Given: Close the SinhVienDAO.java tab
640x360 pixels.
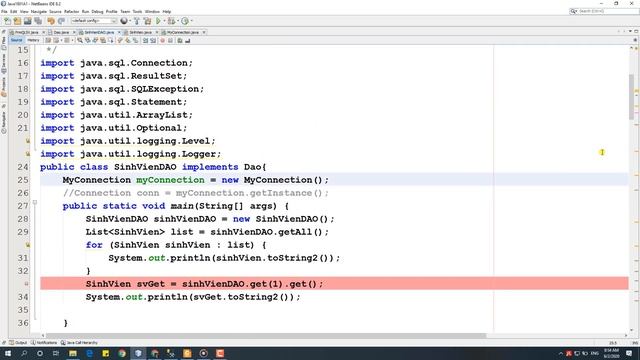Looking at the screenshot, I should (x=119, y=32).
